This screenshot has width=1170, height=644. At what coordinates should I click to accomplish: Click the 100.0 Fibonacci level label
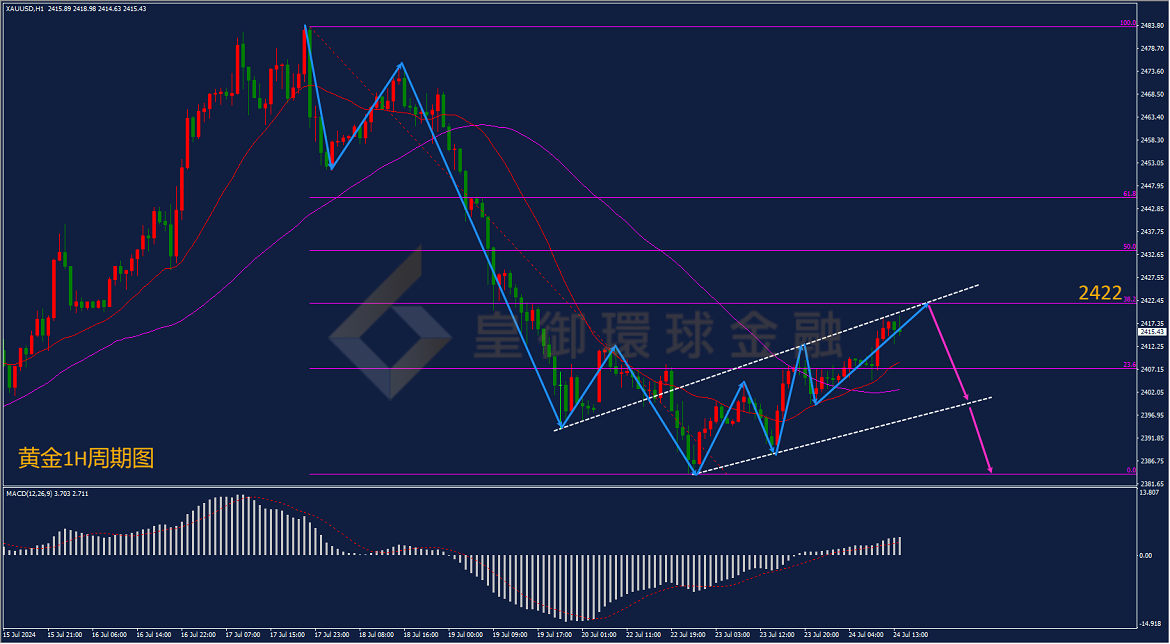point(1127,23)
